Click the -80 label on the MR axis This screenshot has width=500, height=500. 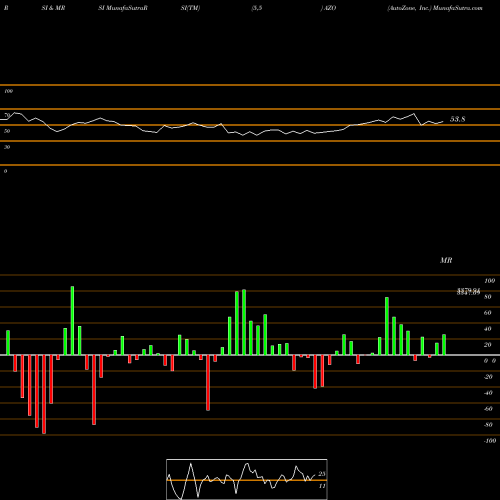488,425
